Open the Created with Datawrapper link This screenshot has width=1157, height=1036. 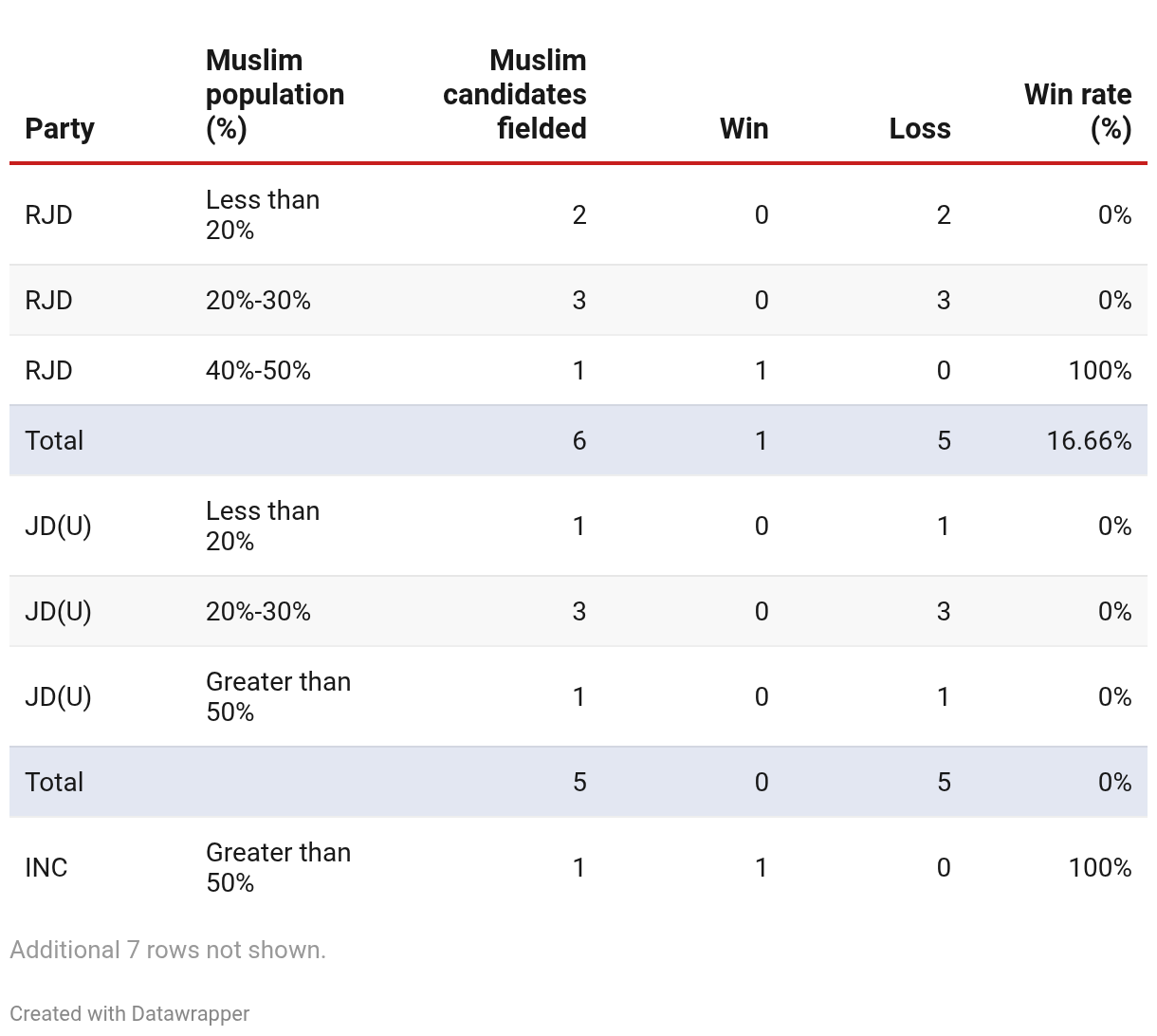(130, 1013)
